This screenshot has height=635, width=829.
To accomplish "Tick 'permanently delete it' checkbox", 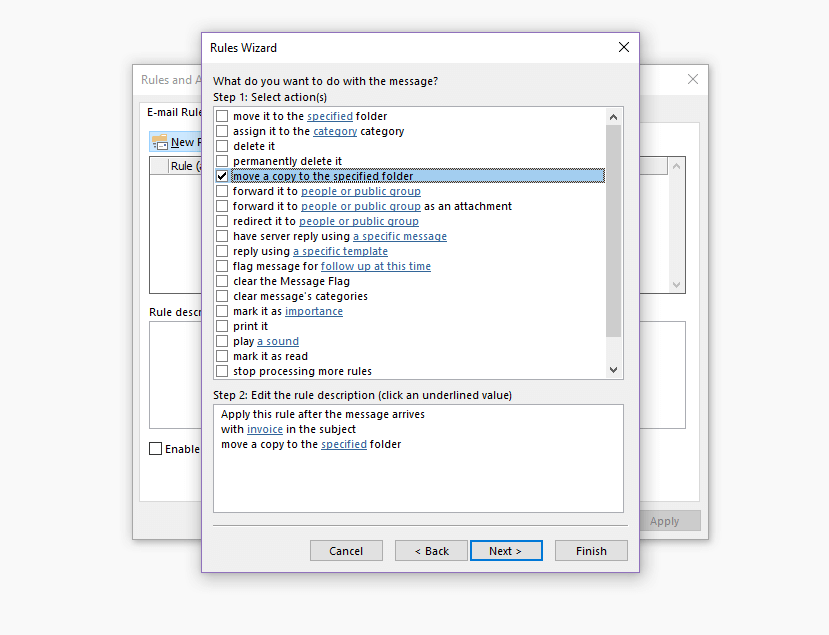I will click(222, 161).
